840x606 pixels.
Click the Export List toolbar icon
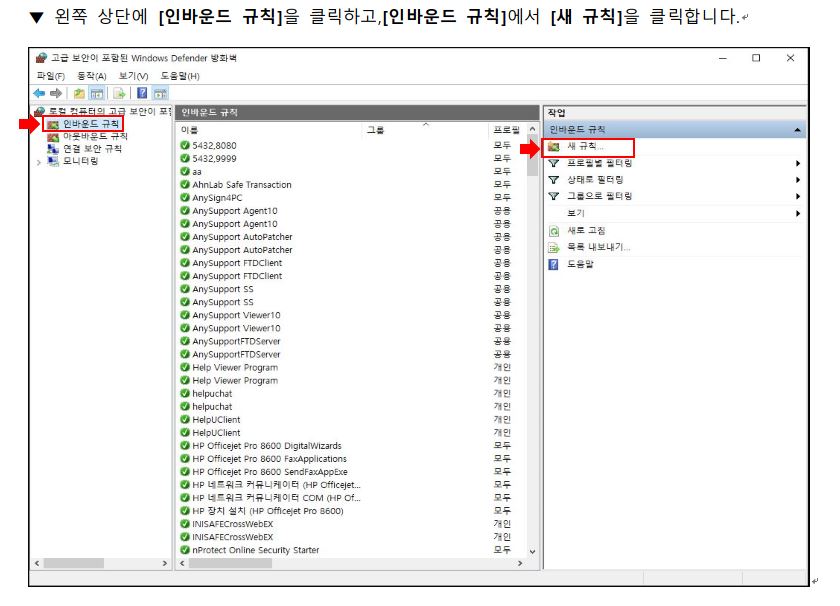[x=119, y=93]
